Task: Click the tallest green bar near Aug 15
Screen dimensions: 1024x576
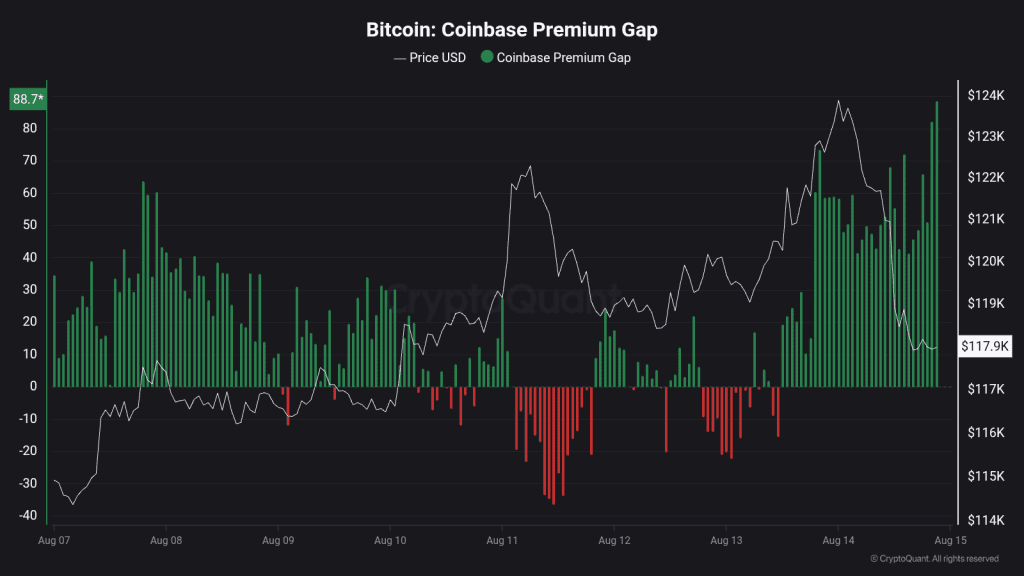Action: [x=936, y=244]
